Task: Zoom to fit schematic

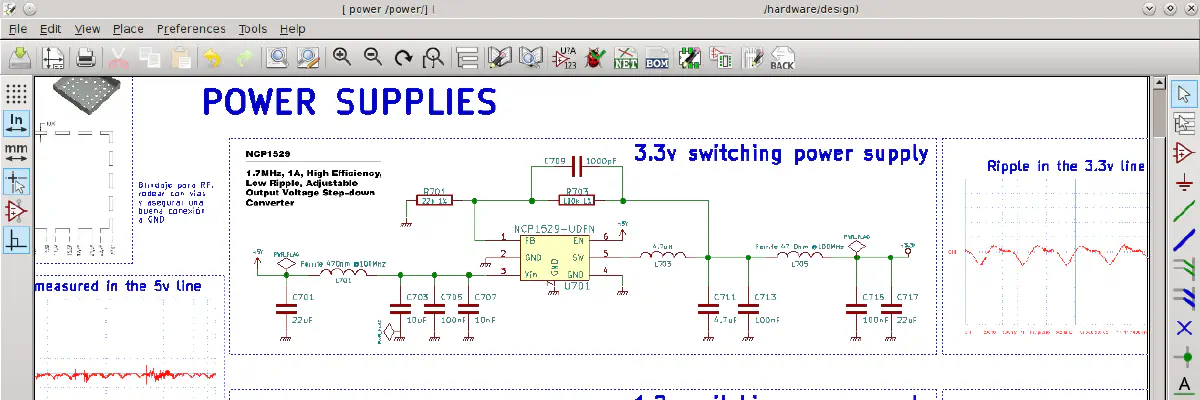Action: [x=434, y=58]
